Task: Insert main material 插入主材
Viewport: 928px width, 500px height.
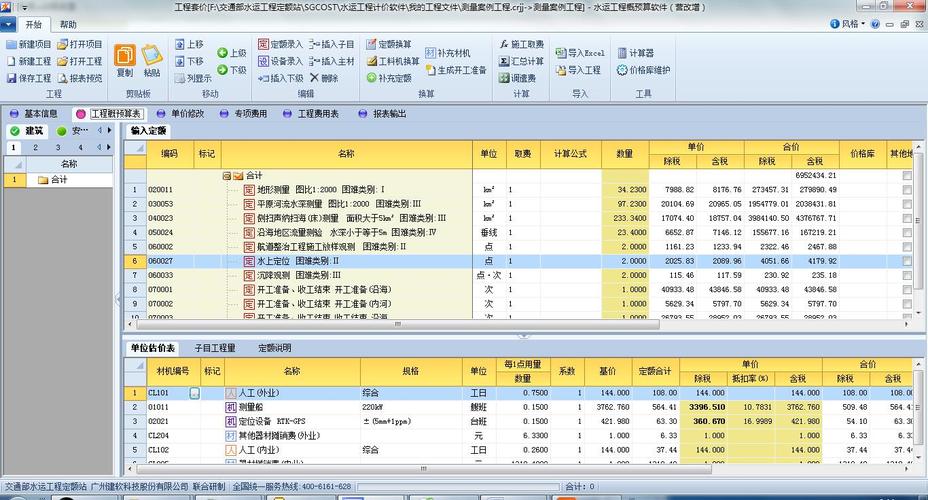Action: [314, 61]
